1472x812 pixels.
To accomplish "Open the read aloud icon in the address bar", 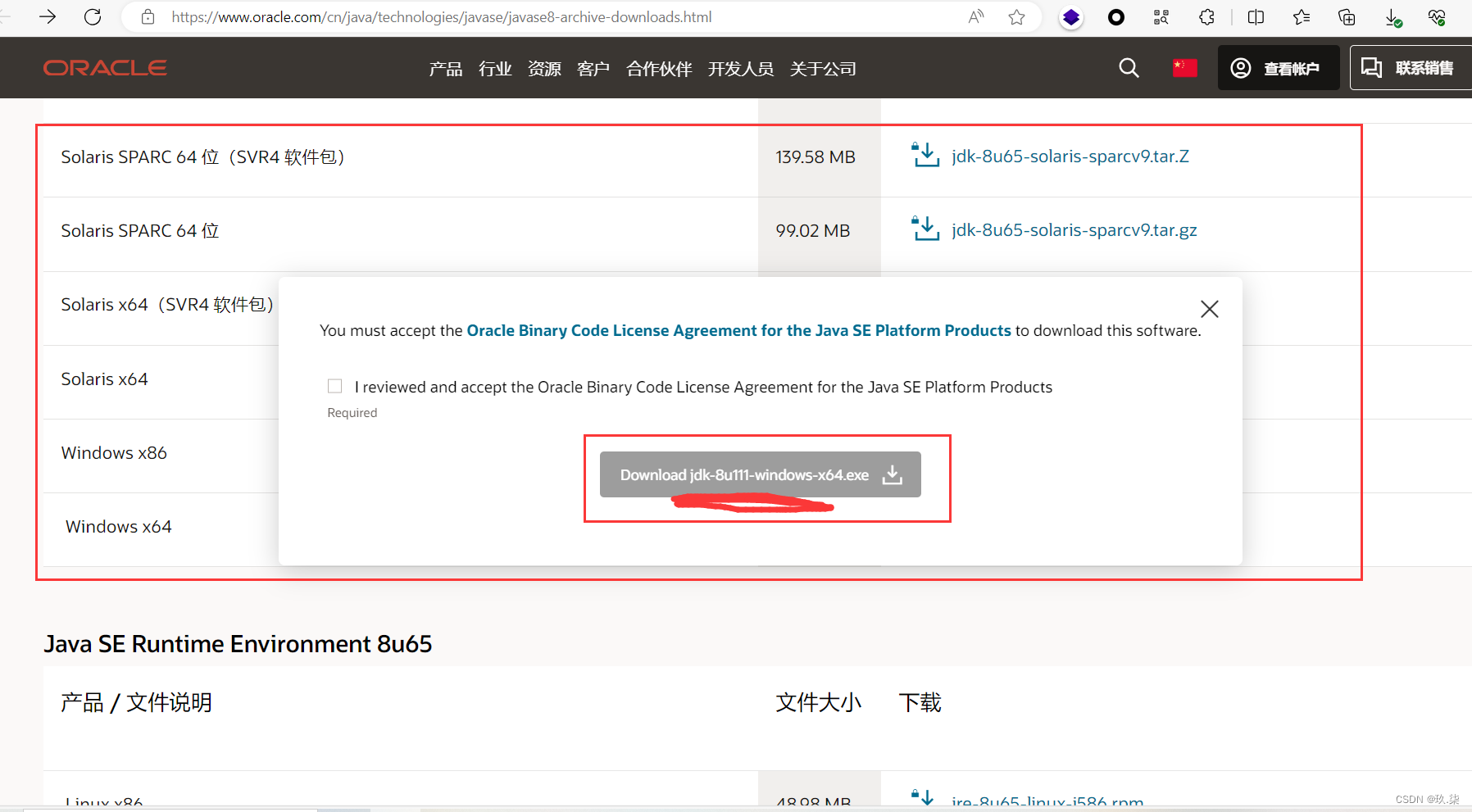I will pos(976,16).
